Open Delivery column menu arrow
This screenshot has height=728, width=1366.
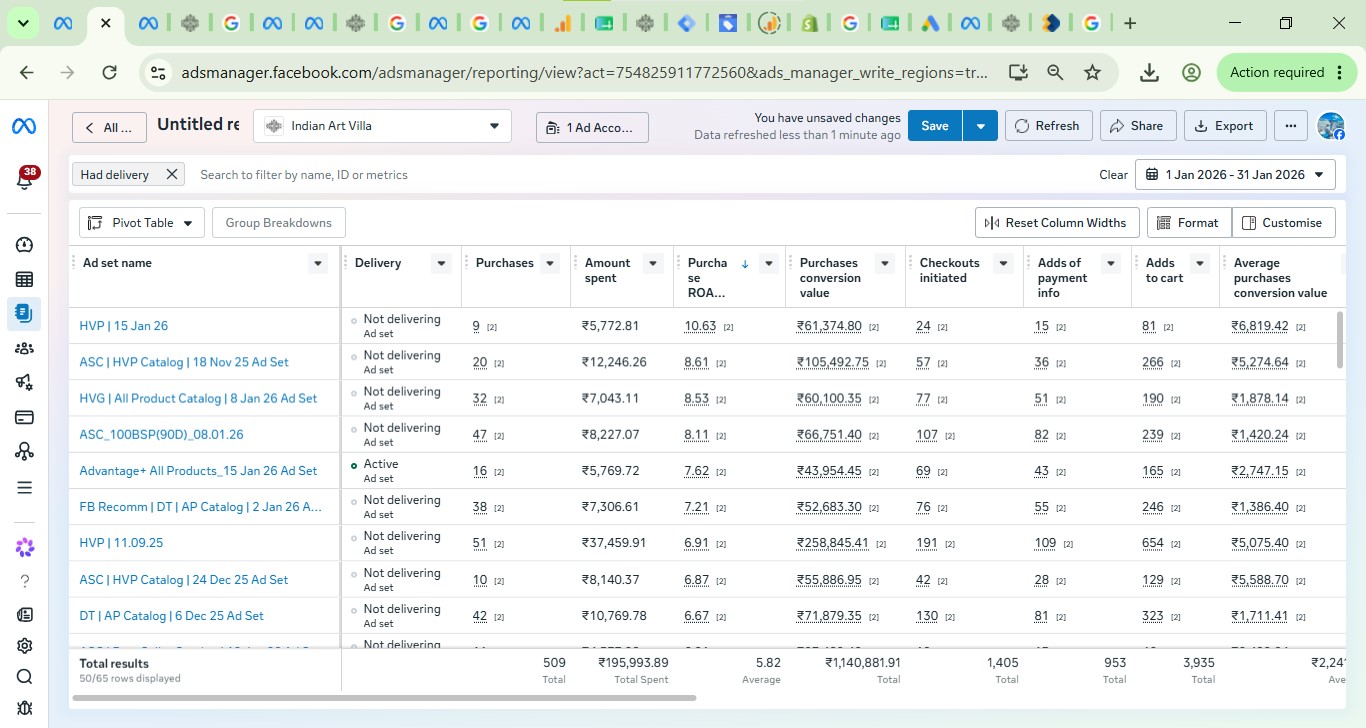coord(441,264)
